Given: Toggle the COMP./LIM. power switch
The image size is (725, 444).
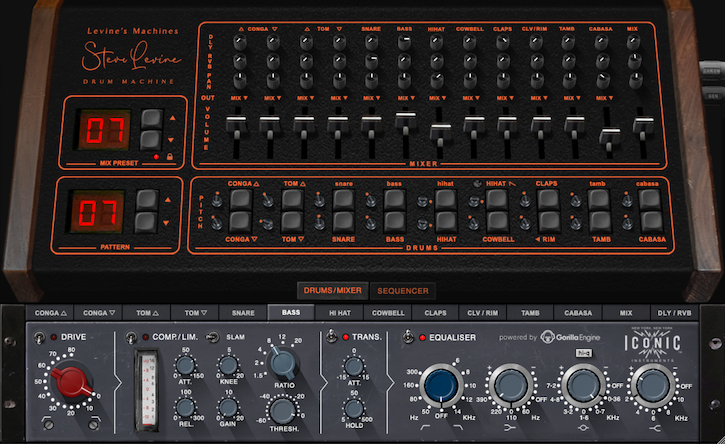Looking at the screenshot, I should tap(132, 337).
